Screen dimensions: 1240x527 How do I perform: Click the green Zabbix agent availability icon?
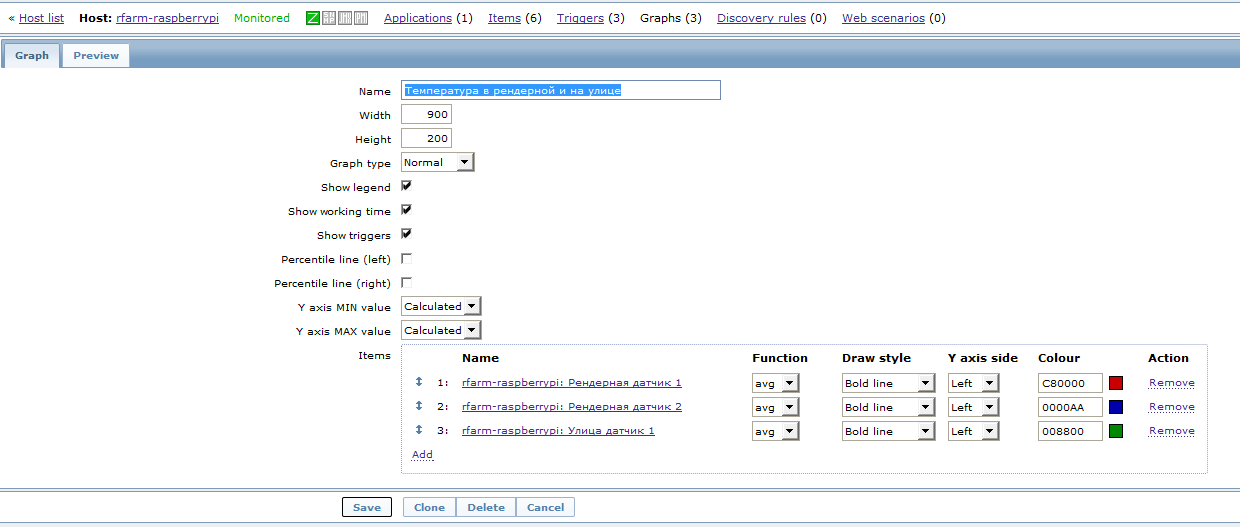(313, 18)
